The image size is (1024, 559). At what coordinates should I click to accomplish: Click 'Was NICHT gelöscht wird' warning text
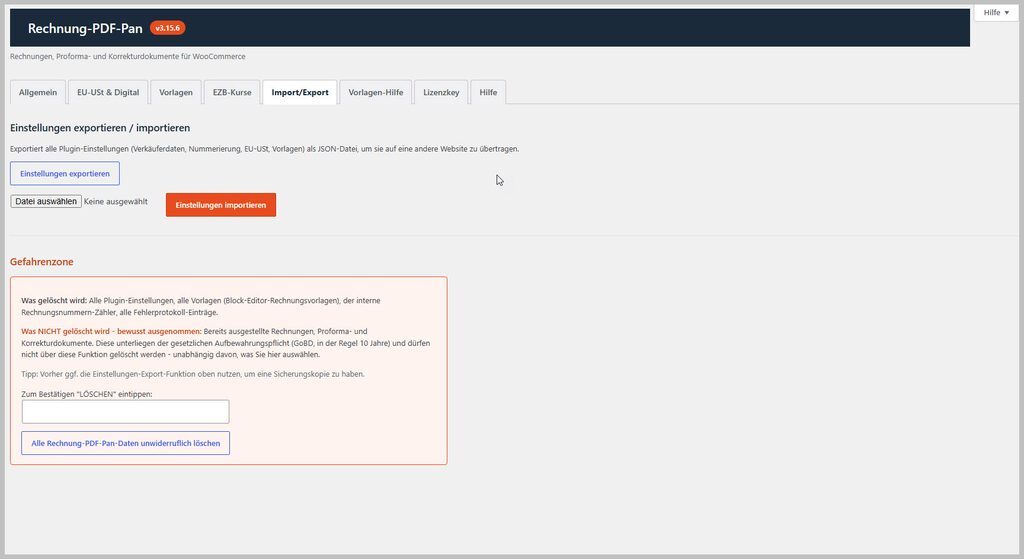pos(111,332)
